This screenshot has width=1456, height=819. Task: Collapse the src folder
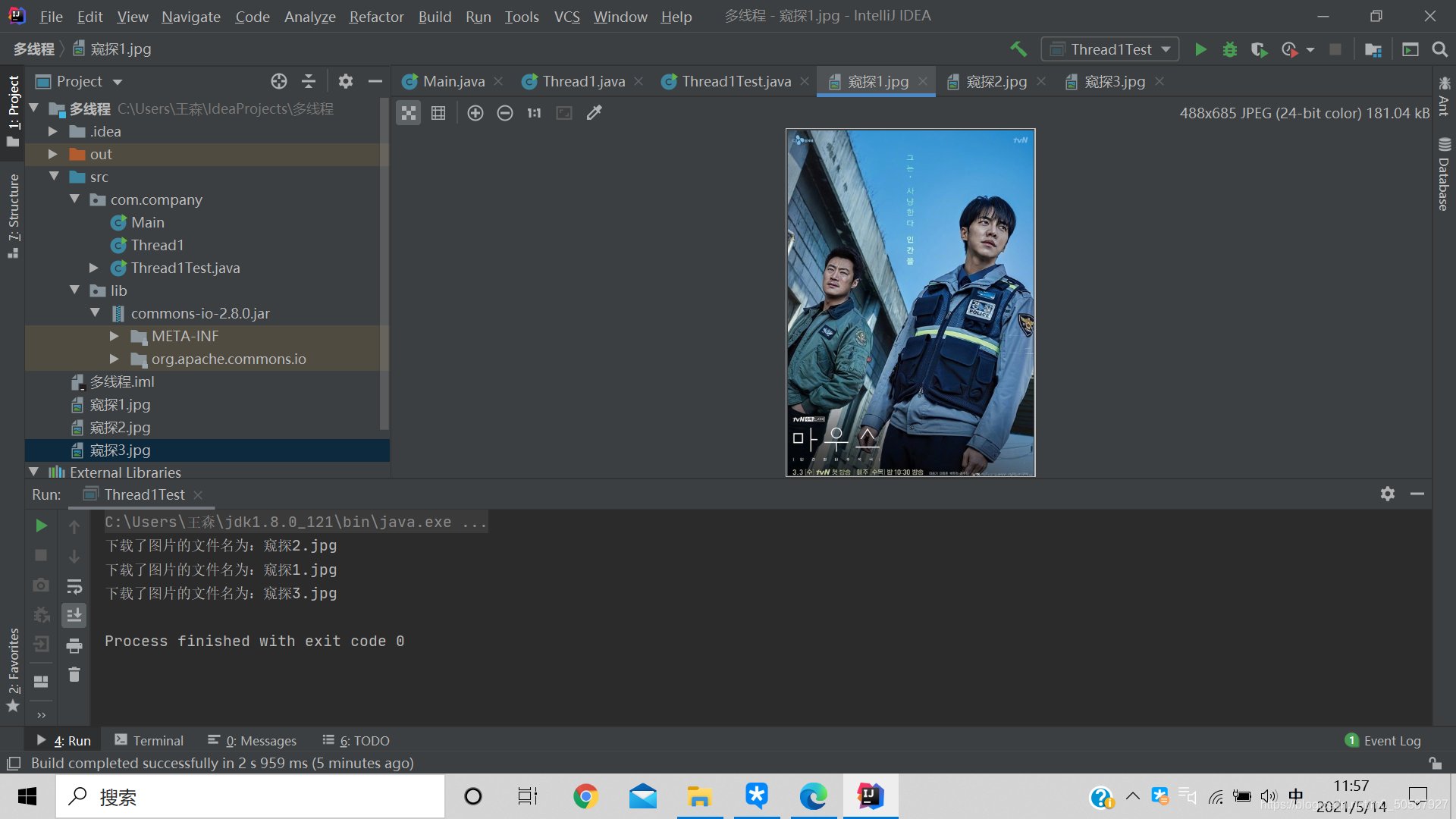(x=54, y=176)
